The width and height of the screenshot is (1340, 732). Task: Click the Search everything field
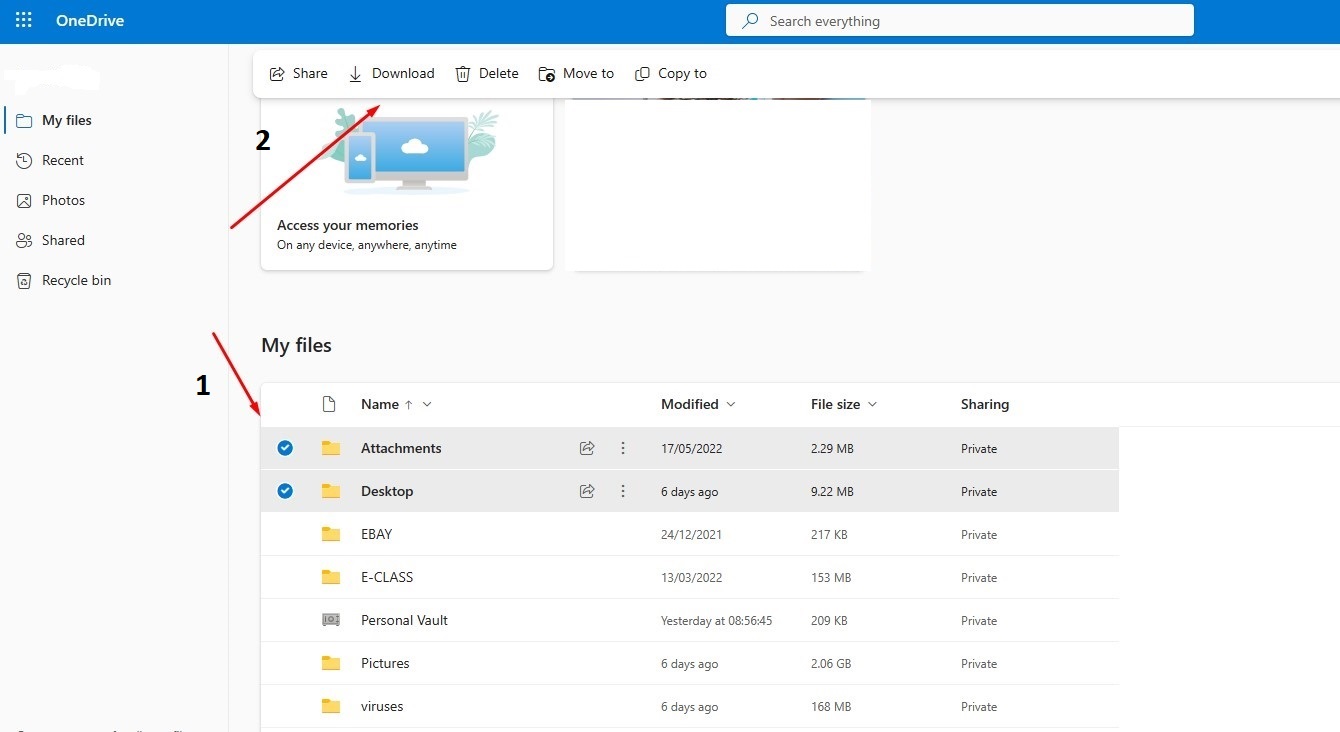point(960,21)
